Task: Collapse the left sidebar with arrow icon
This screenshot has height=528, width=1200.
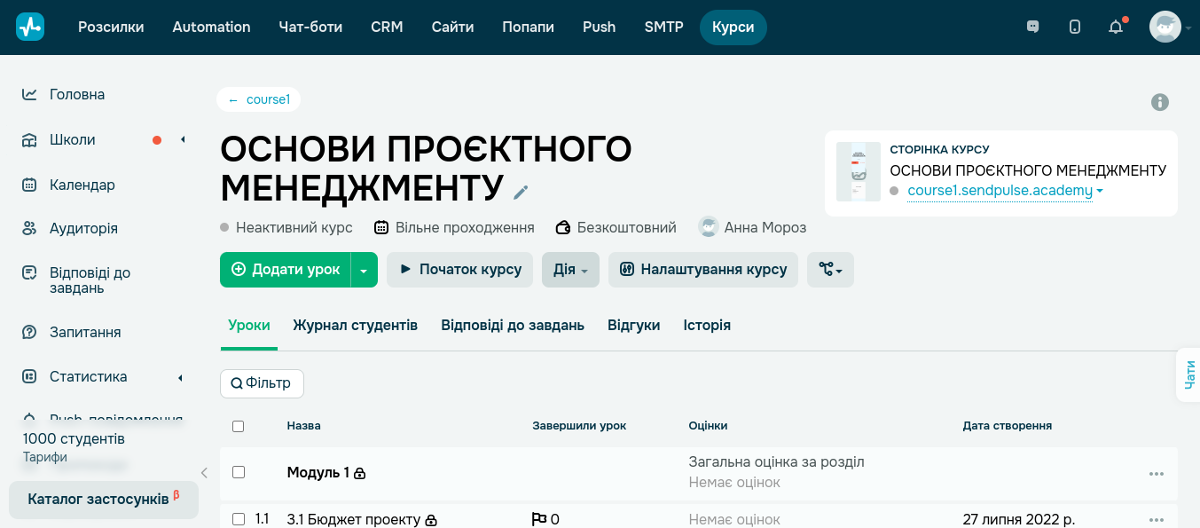Action: click(x=204, y=472)
